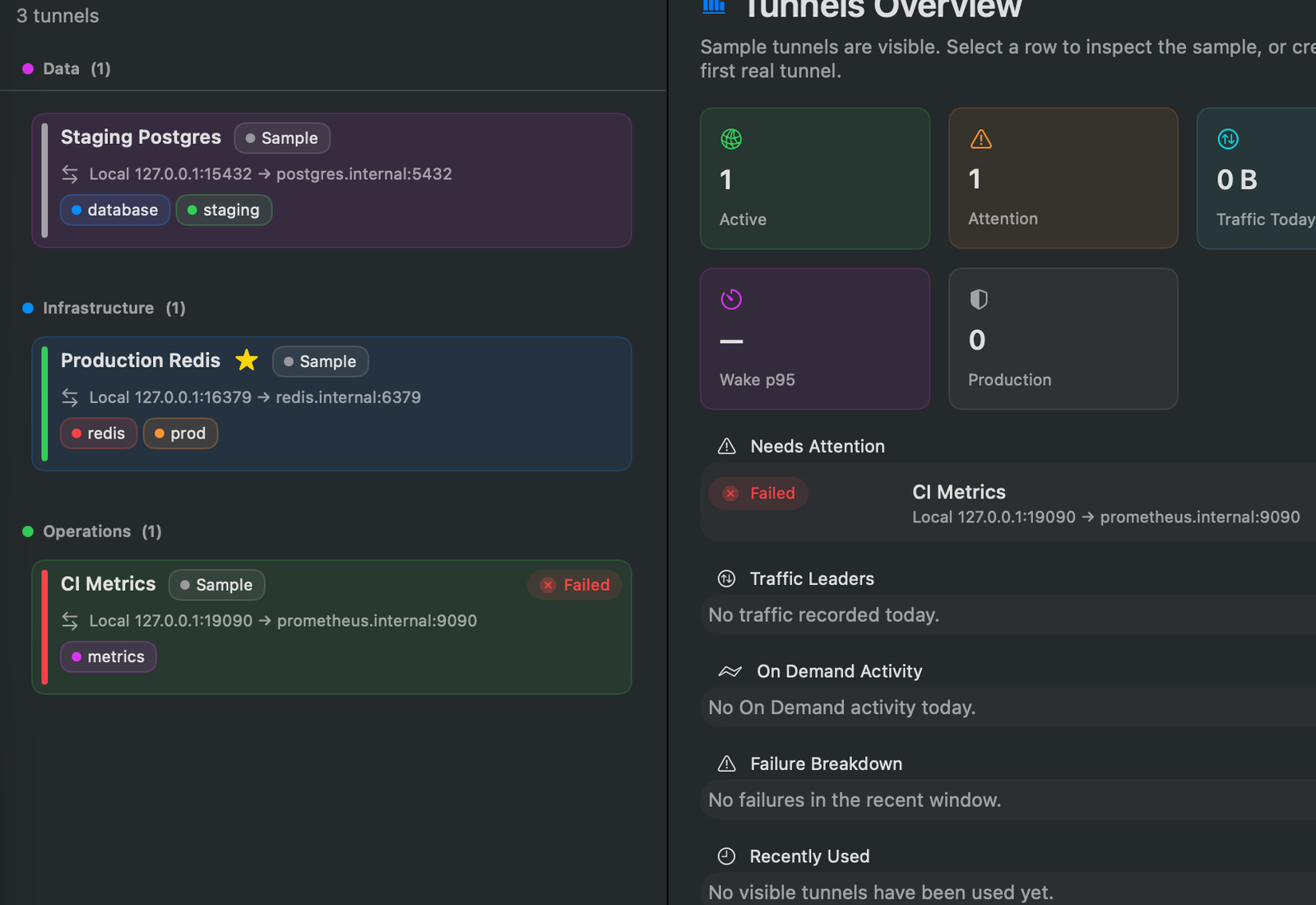Click 'No failures in the recent window.' text

pyautogui.click(x=855, y=800)
